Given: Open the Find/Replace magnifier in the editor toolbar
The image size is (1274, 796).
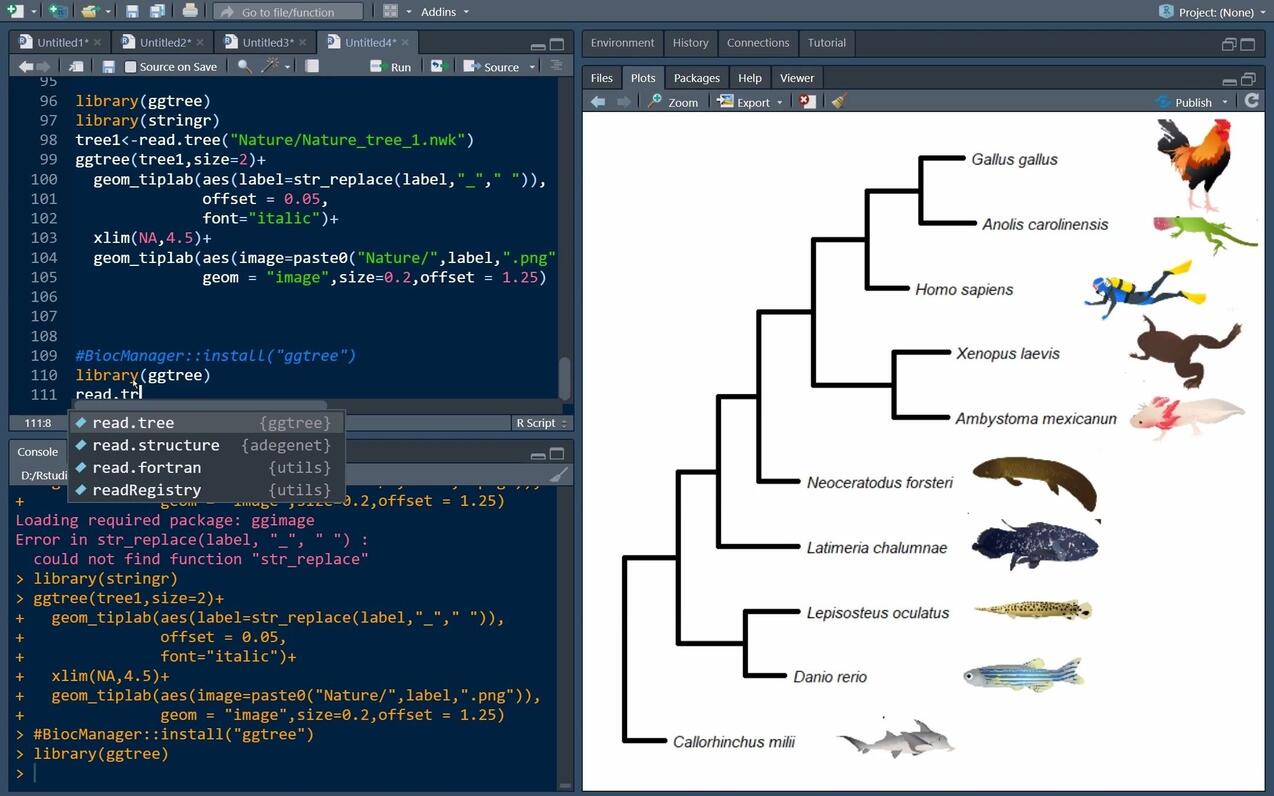Looking at the screenshot, I should (x=244, y=66).
